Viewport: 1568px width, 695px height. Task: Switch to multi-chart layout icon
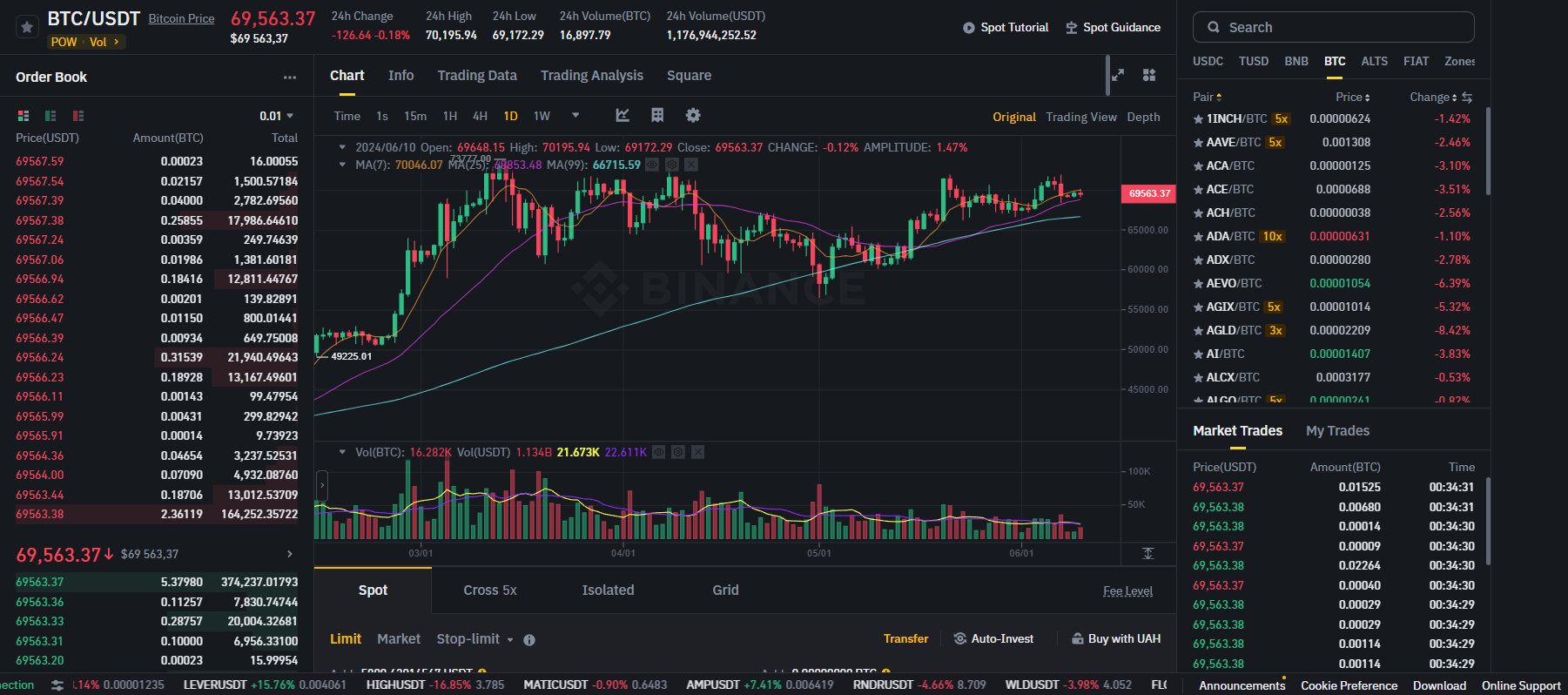pos(1149,75)
